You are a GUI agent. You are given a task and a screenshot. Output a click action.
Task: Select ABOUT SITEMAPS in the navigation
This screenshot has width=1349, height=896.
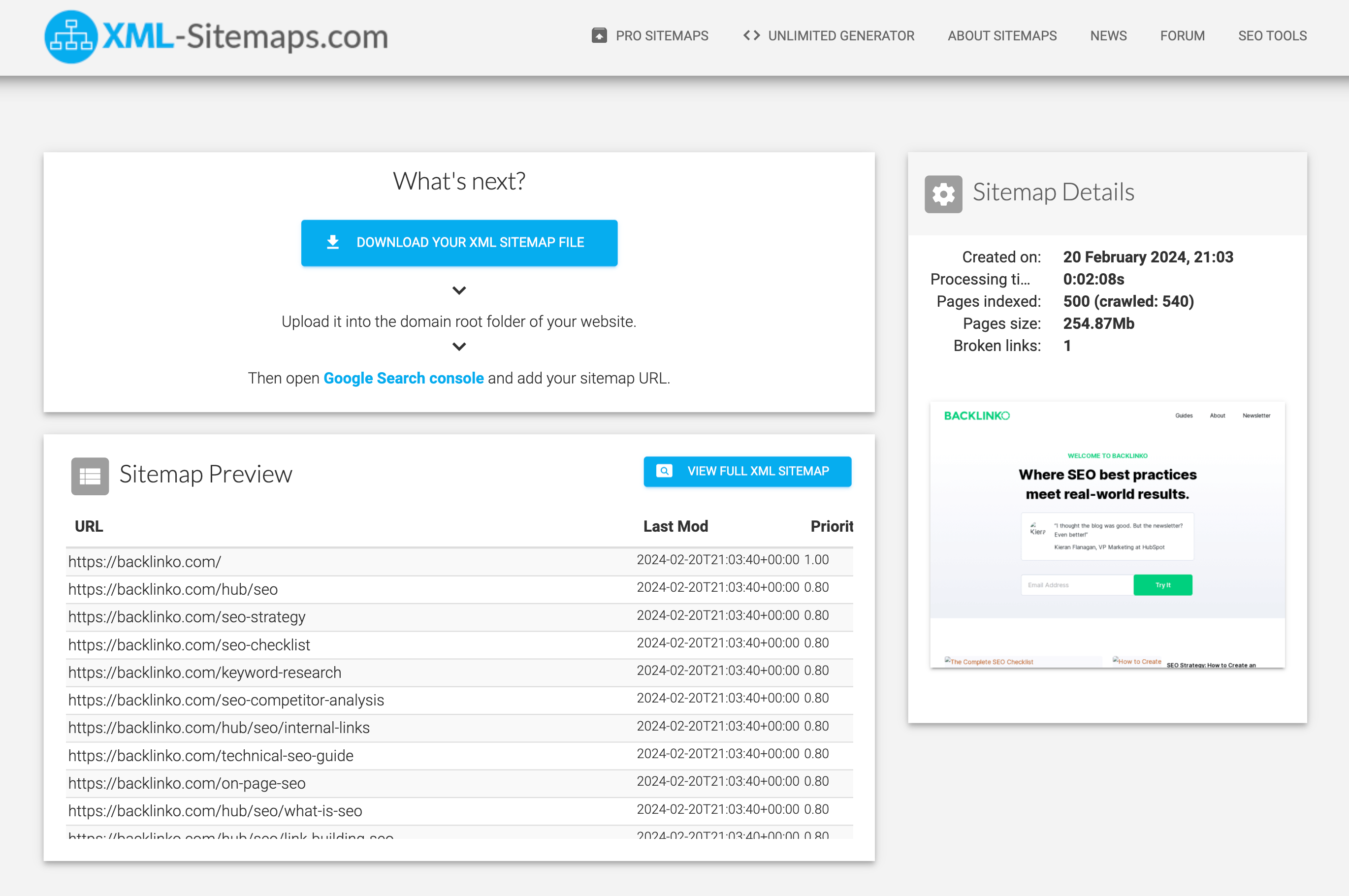point(1001,35)
